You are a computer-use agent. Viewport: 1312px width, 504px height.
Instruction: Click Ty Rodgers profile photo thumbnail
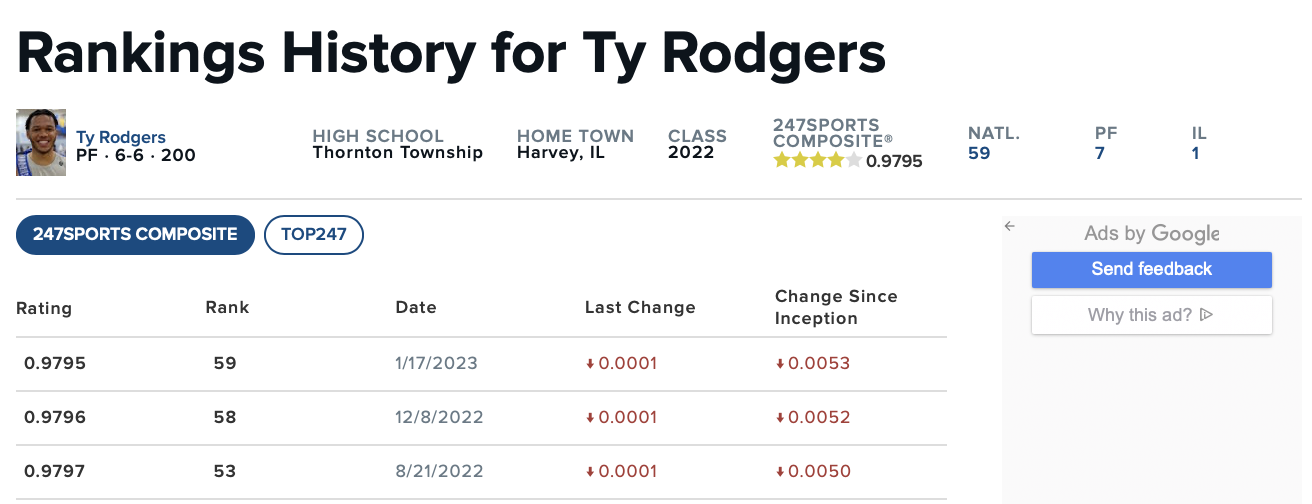click(41, 143)
